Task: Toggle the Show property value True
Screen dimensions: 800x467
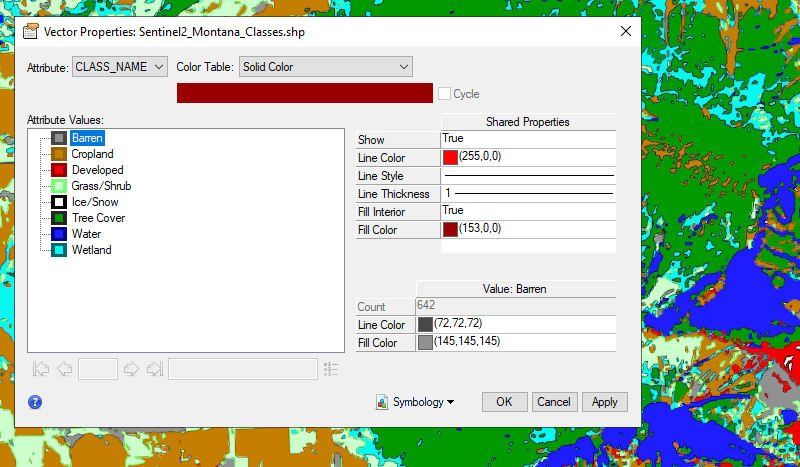Action: pyautogui.click(x=527, y=140)
